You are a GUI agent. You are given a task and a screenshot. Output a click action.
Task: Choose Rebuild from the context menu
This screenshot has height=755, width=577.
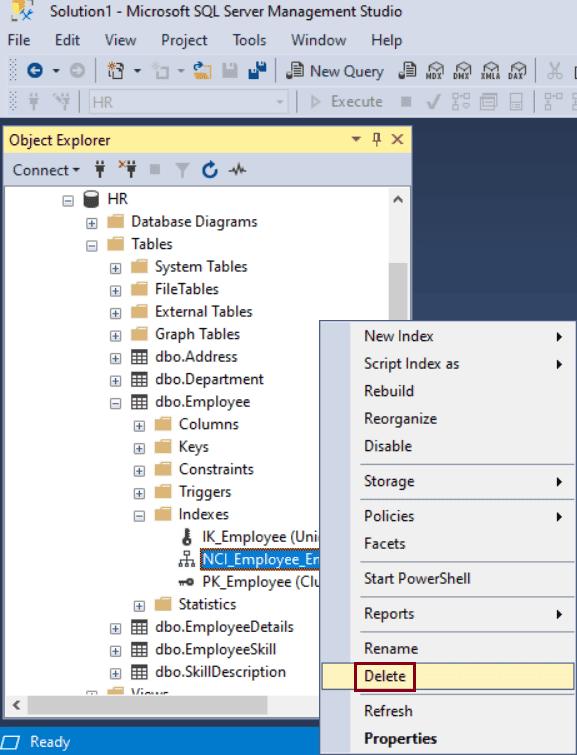coord(448,391)
